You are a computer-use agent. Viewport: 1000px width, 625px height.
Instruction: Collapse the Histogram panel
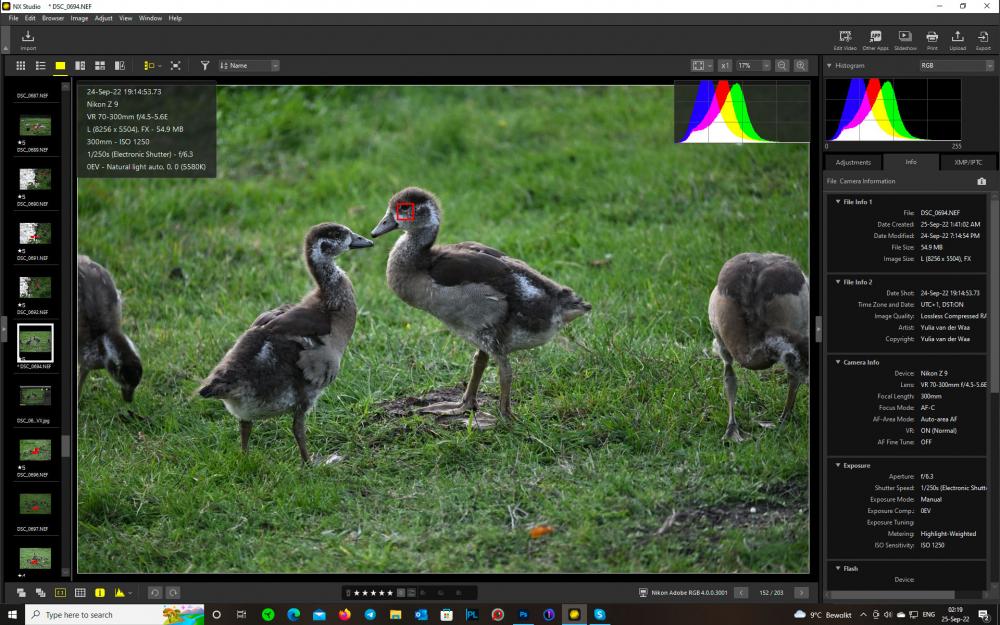[829, 66]
